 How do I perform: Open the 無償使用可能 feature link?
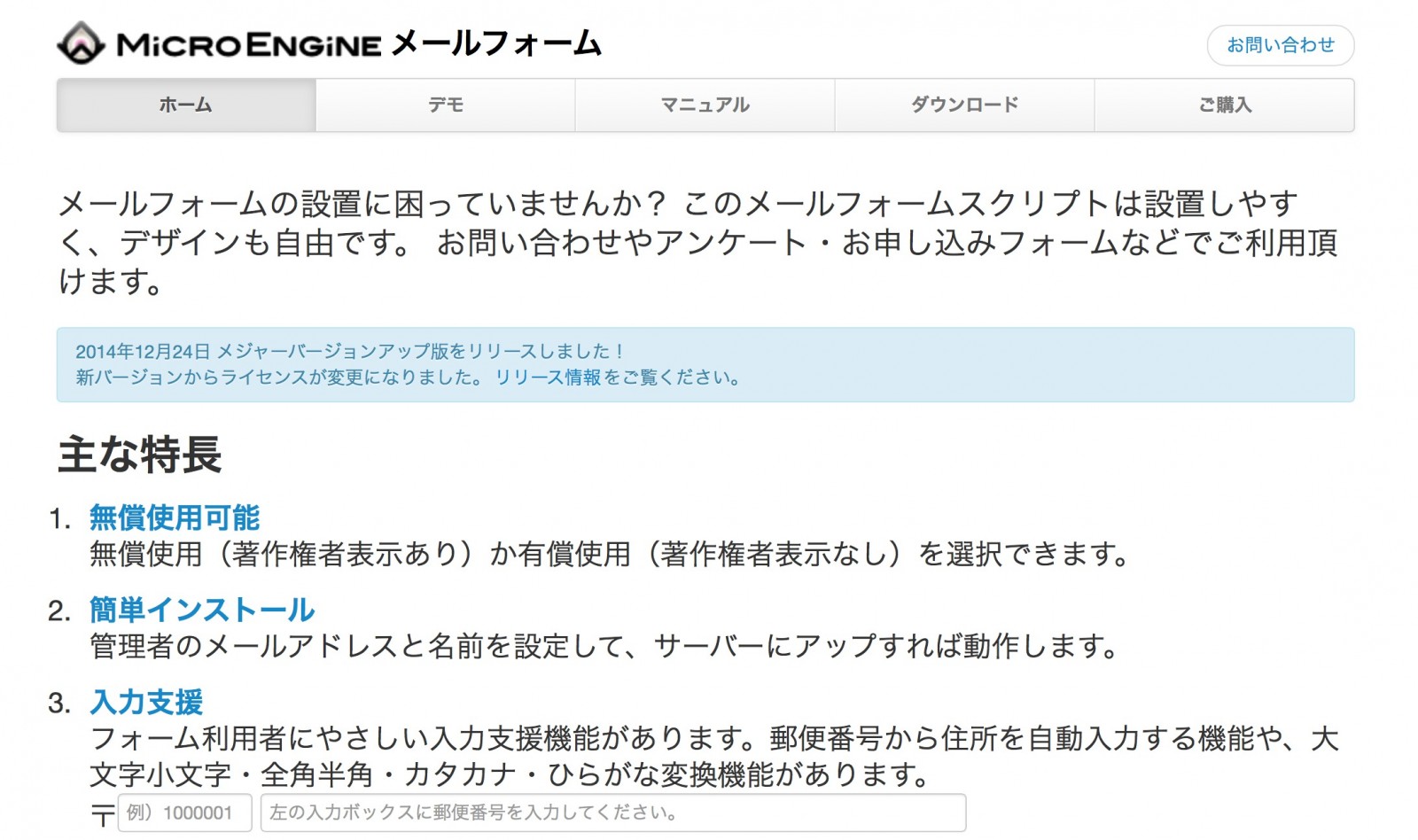click(175, 517)
